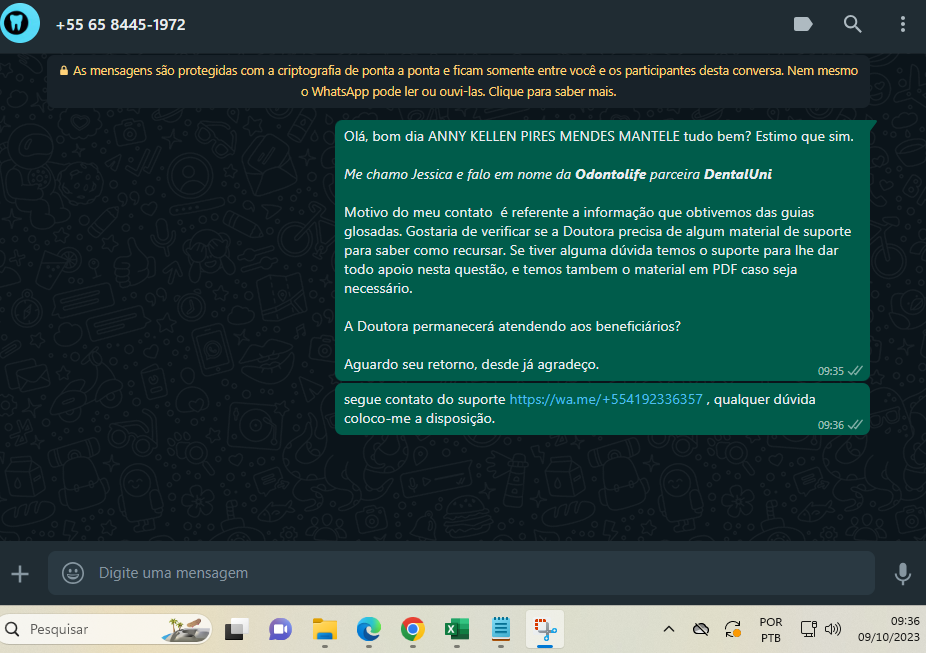
Task: Open the three-dot chat menu
Action: [902, 24]
